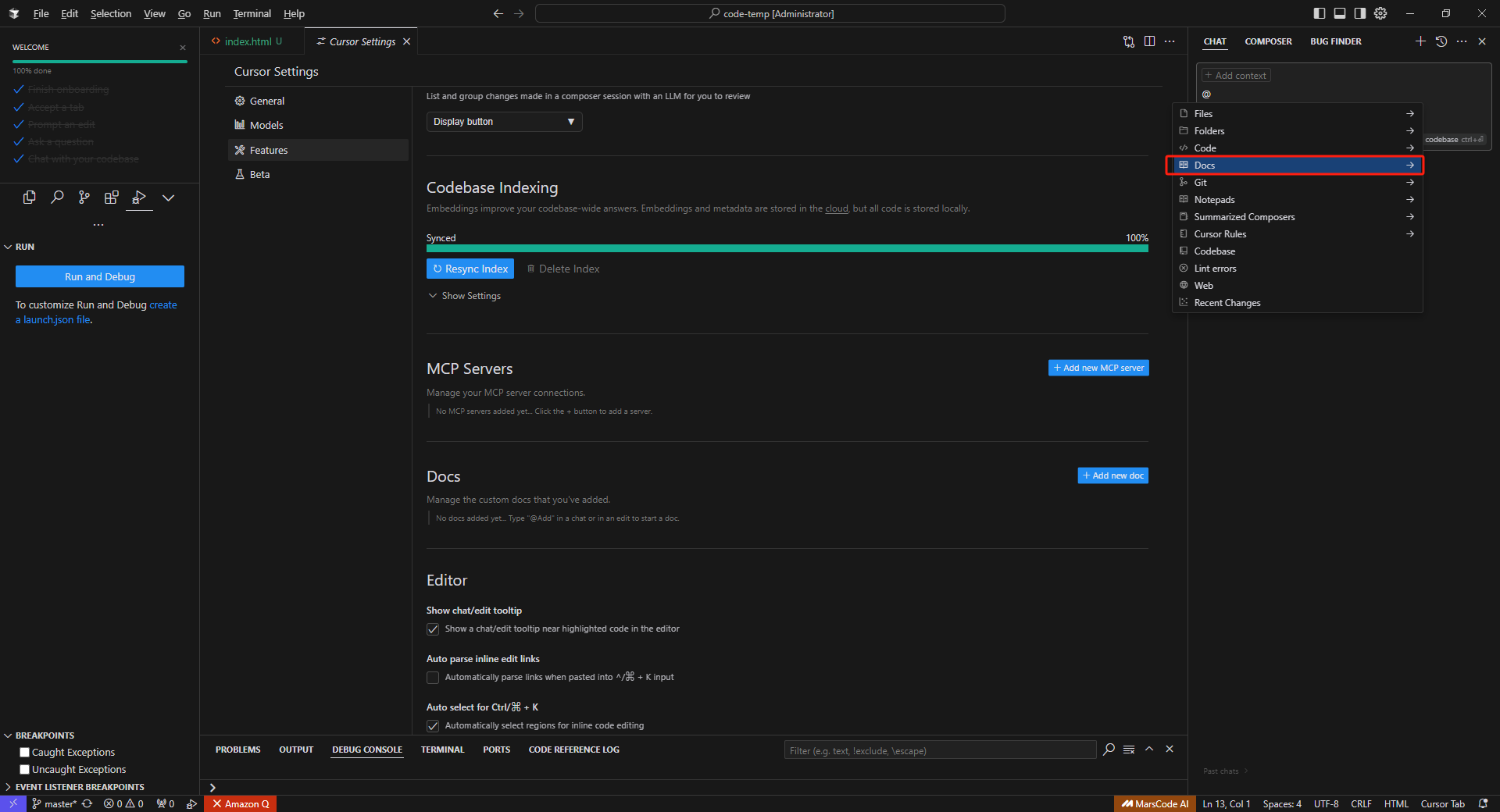Click the open changes icon in editor toolbar
This screenshot has height=812, width=1500.
pyautogui.click(x=1129, y=41)
